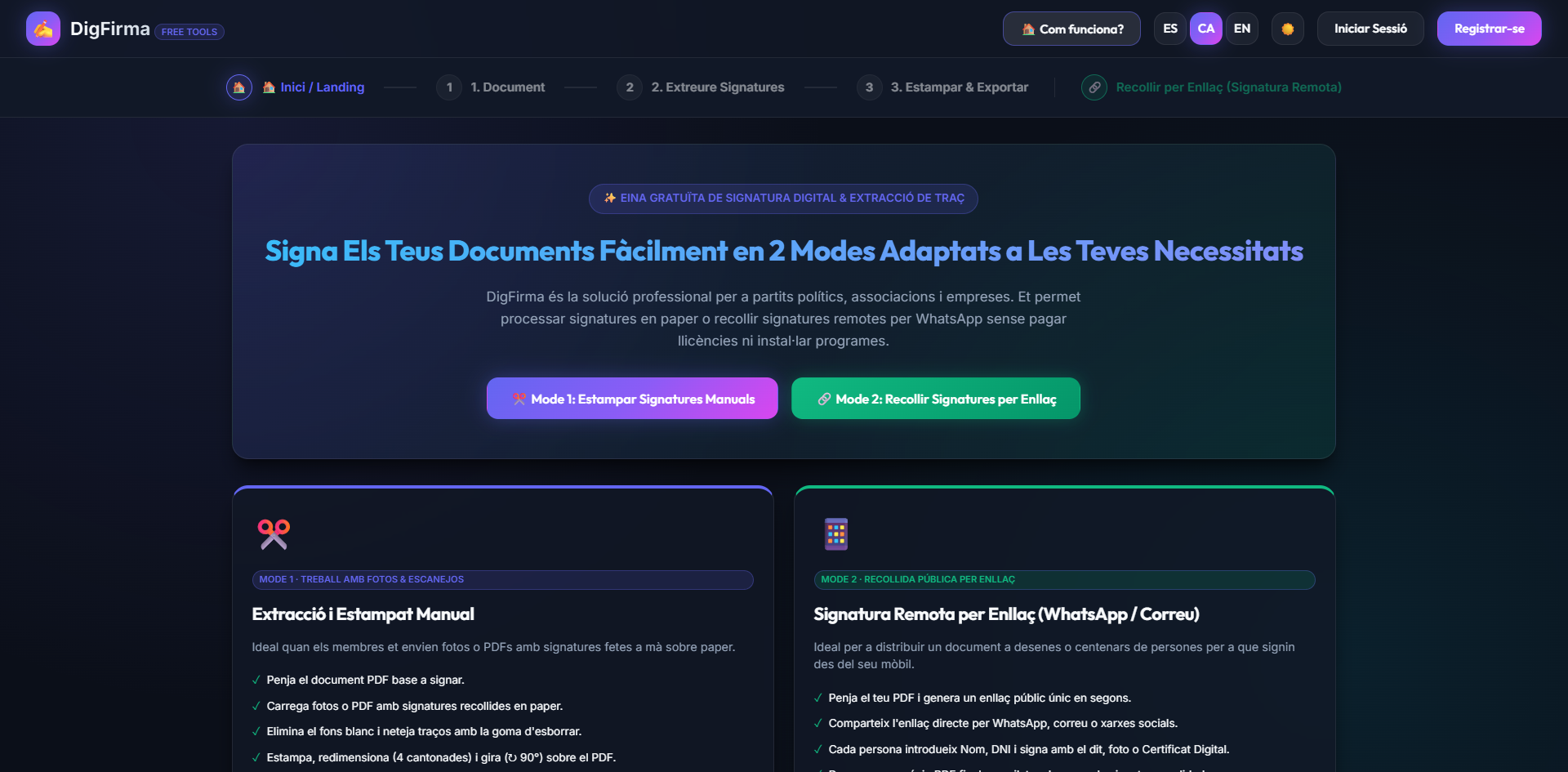Screen dimensions: 1568x772
Task: Switch language to EN
Action: (1242, 29)
